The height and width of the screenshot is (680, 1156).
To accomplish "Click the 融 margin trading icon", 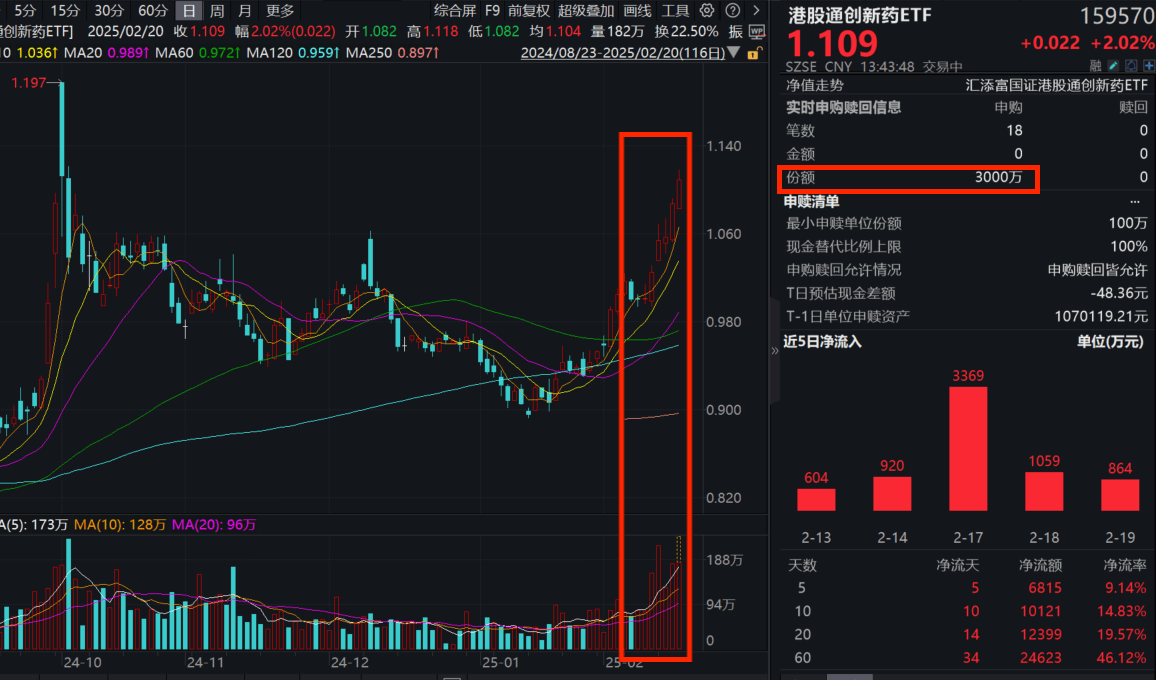I will click(x=1095, y=65).
